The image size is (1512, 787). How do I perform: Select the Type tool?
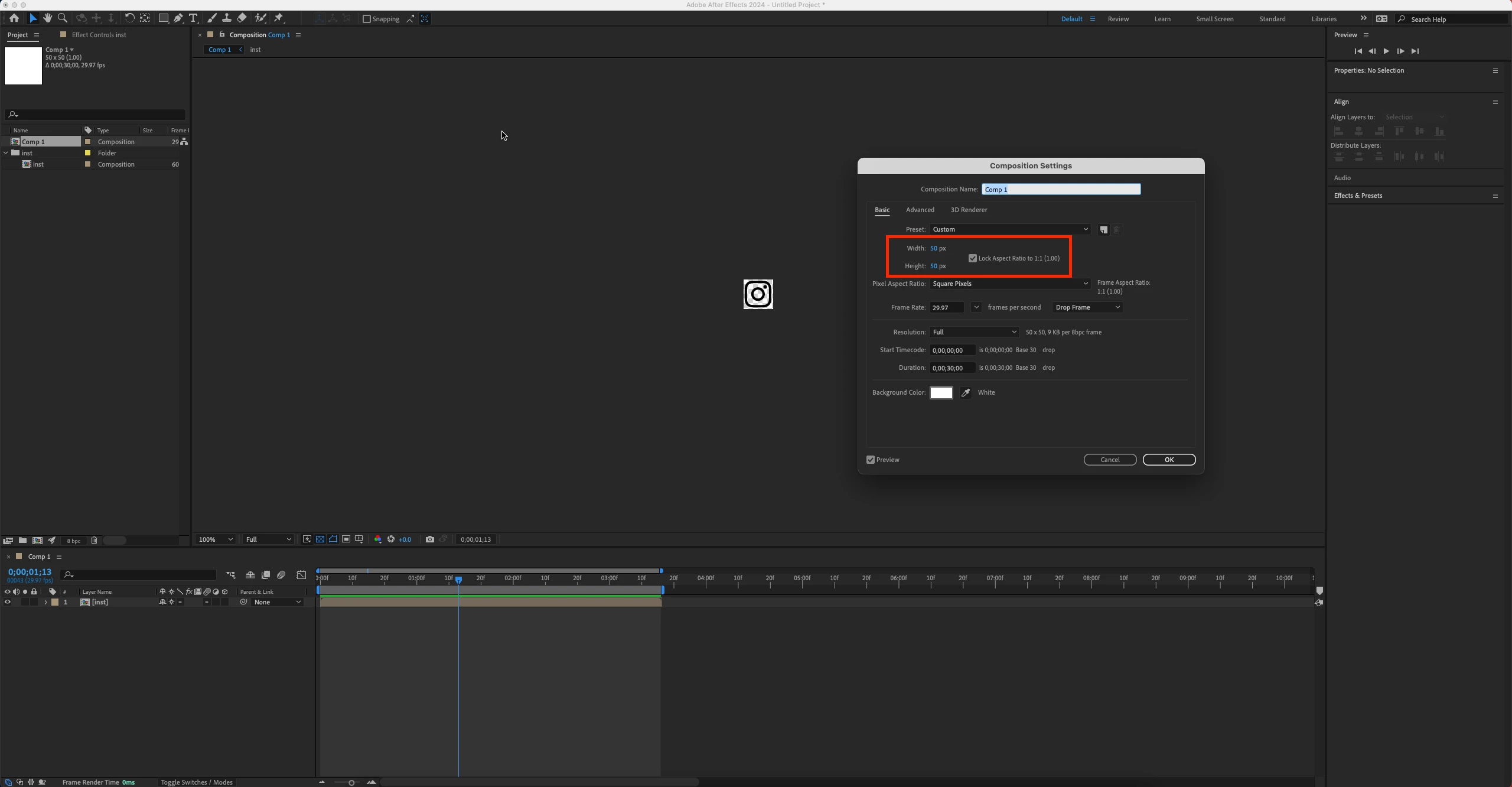pyautogui.click(x=193, y=18)
